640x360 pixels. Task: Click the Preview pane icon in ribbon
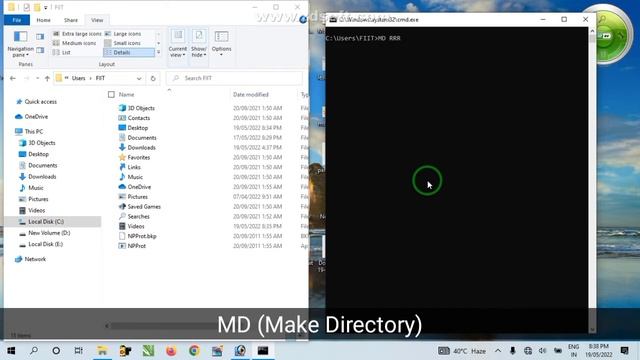coord(40,37)
